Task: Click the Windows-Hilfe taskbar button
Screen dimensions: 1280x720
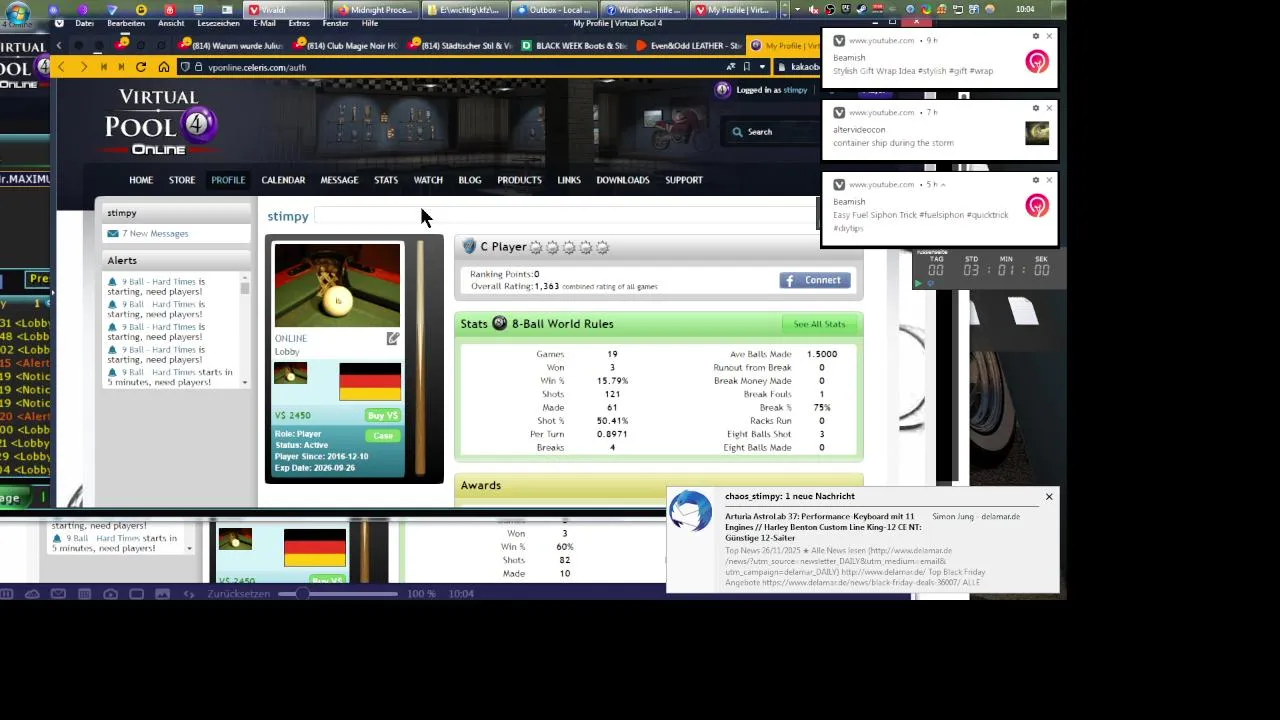Action: 643,10
